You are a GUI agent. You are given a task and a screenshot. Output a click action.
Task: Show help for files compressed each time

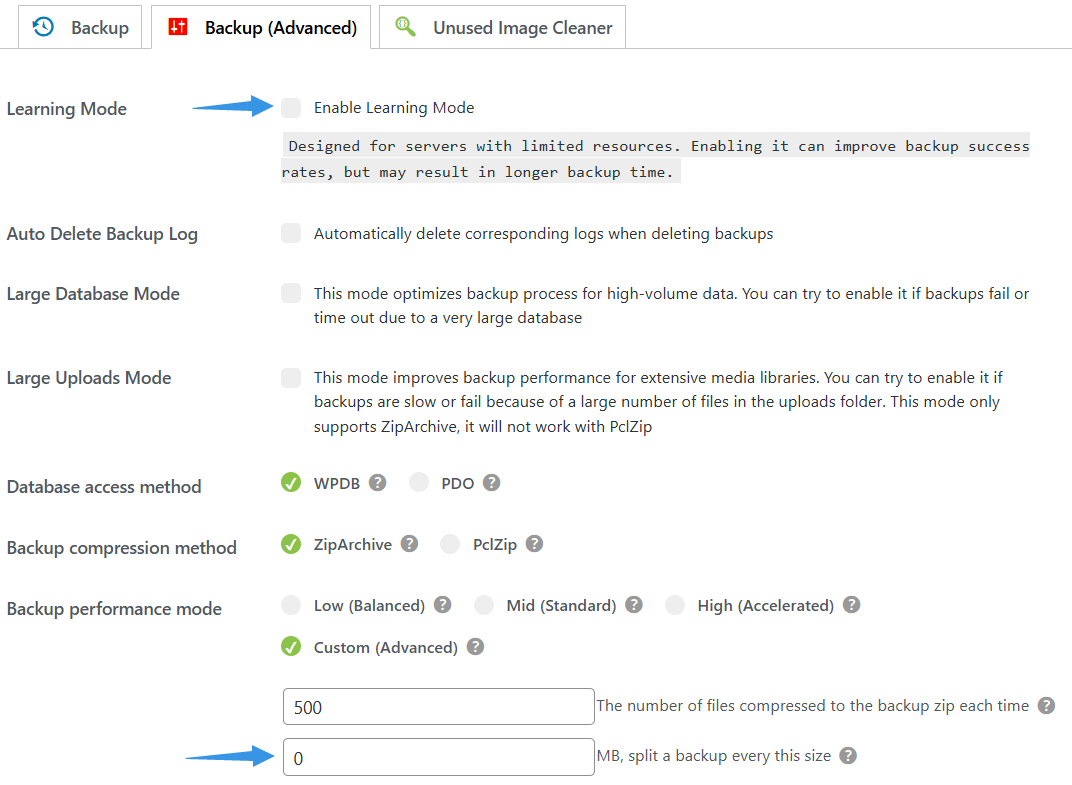click(1046, 706)
